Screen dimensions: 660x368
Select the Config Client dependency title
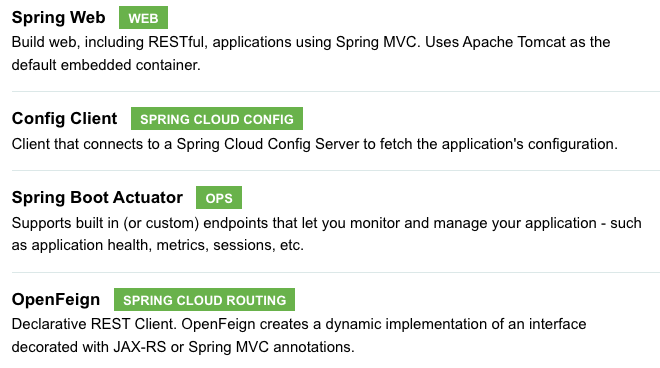(64, 118)
